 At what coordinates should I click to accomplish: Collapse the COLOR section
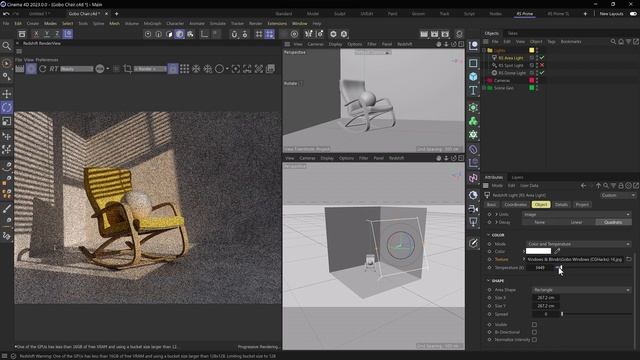pos(488,235)
